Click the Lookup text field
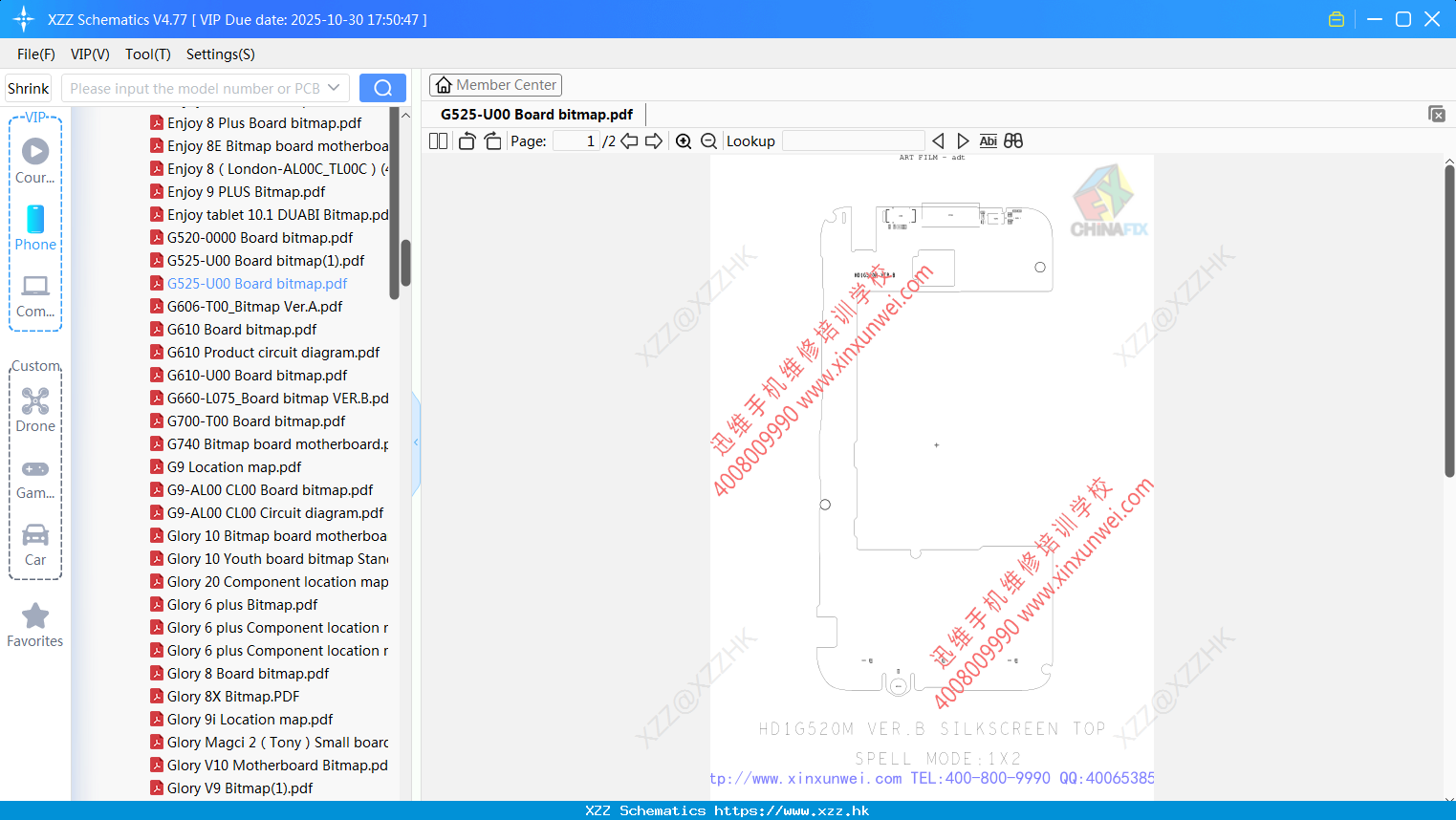 click(853, 140)
